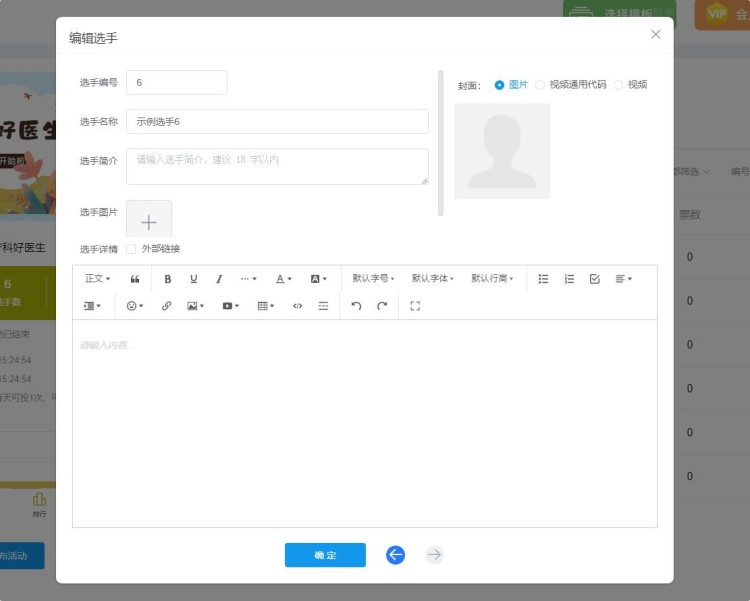Open the 正文 heading style dropdown
This screenshot has width=750, height=601.
click(x=98, y=279)
